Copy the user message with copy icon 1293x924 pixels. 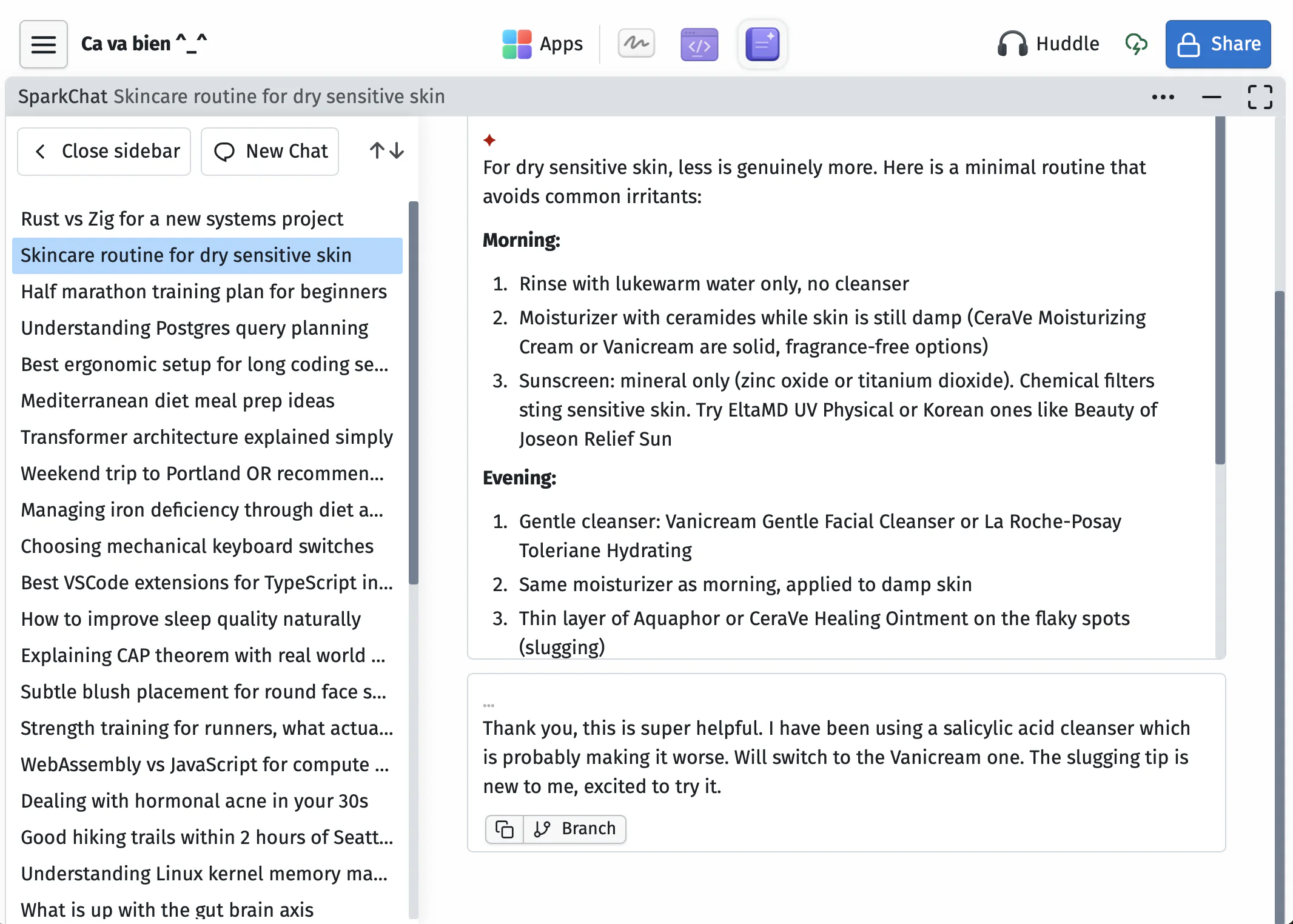[x=504, y=829]
